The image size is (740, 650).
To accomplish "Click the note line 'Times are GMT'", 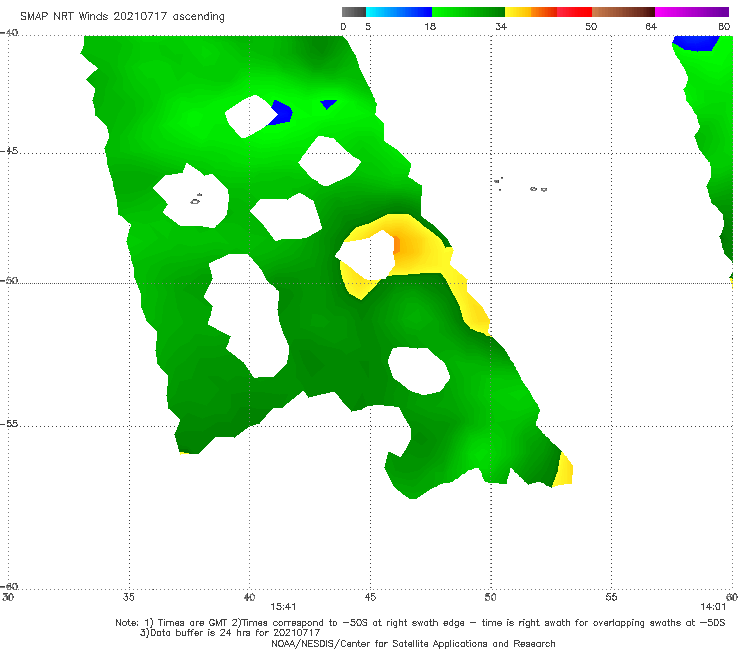I will tap(193, 623).
